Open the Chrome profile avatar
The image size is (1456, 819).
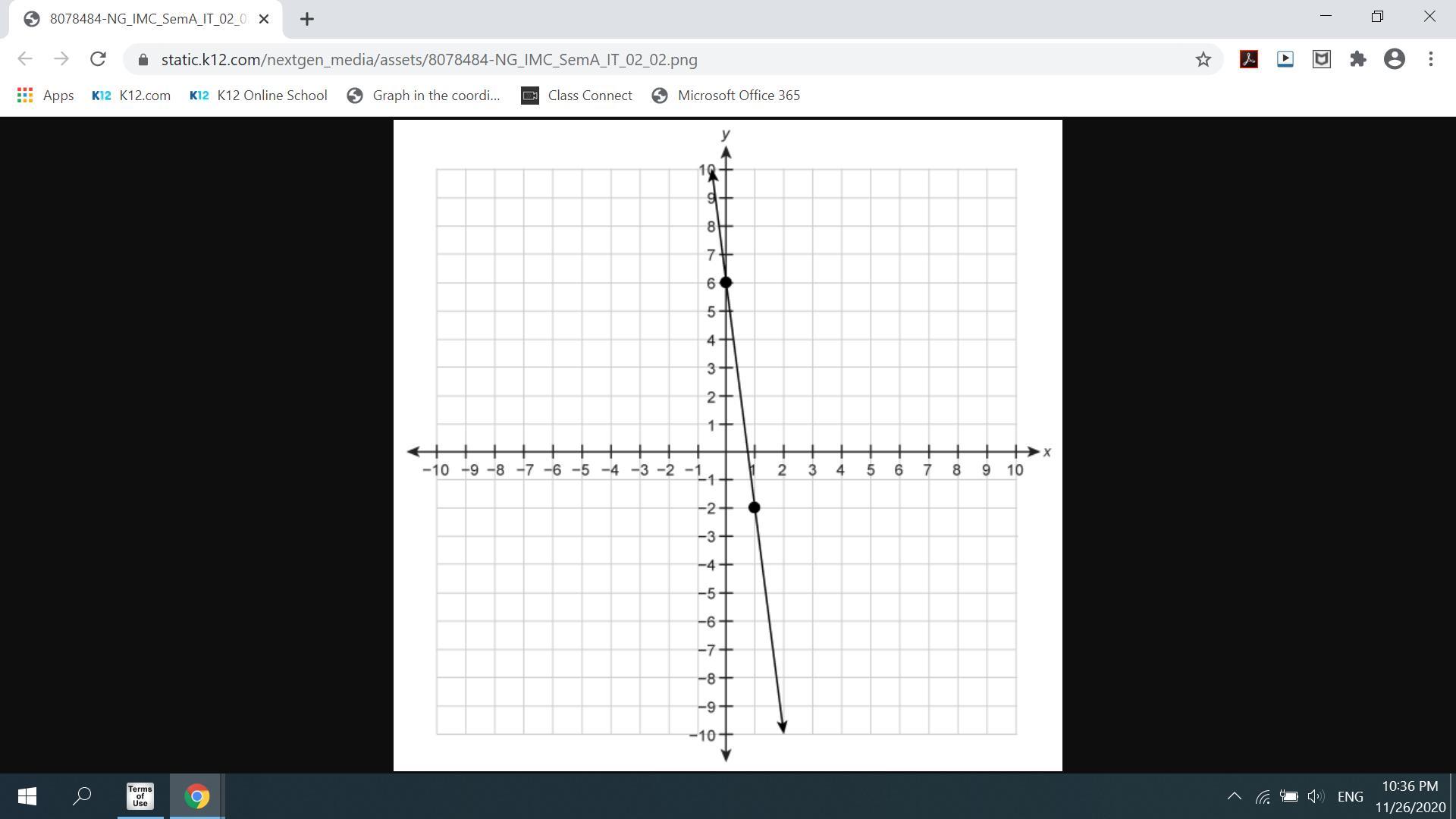(1394, 59)
